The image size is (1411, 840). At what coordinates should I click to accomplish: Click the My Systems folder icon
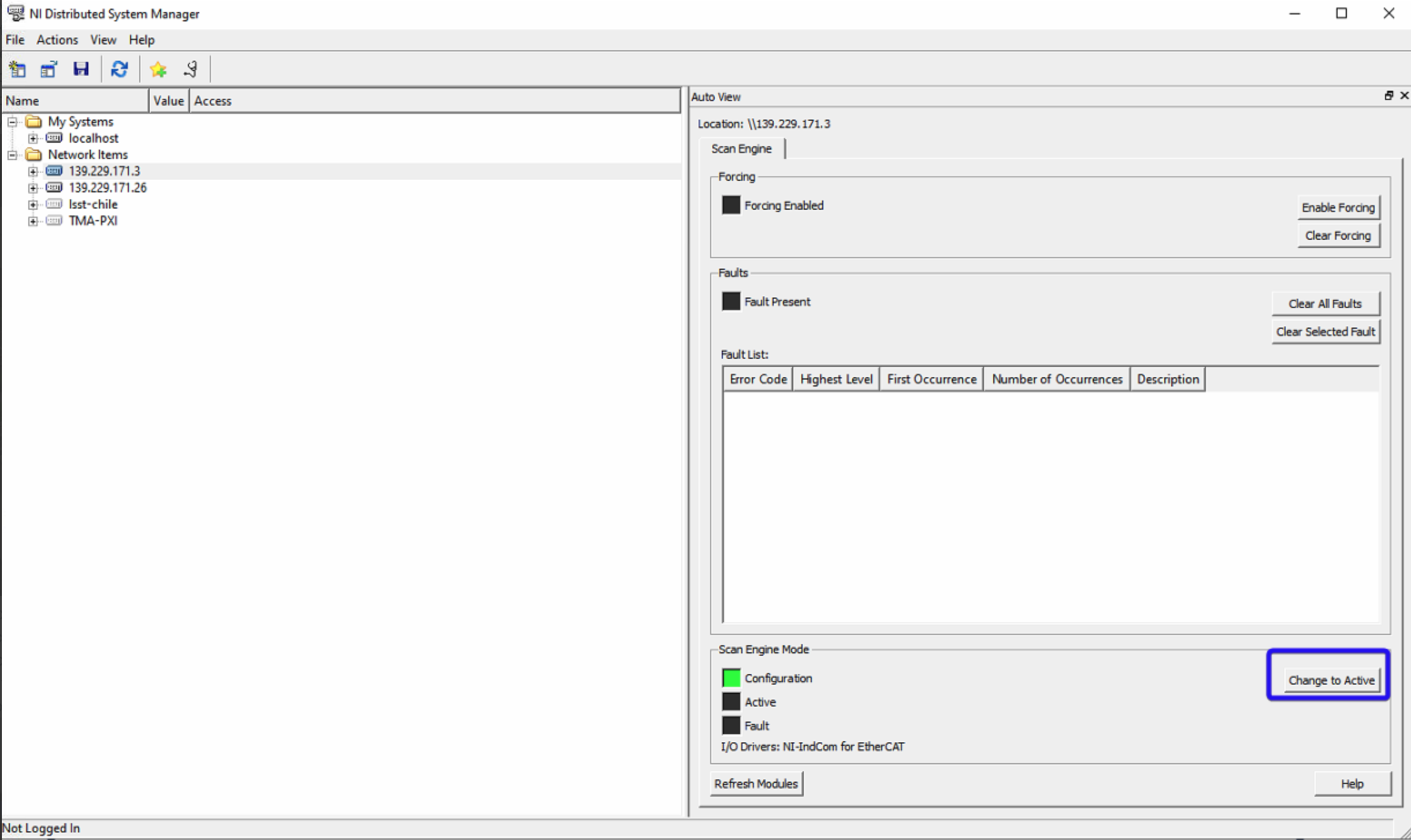(x=34, y=121)
